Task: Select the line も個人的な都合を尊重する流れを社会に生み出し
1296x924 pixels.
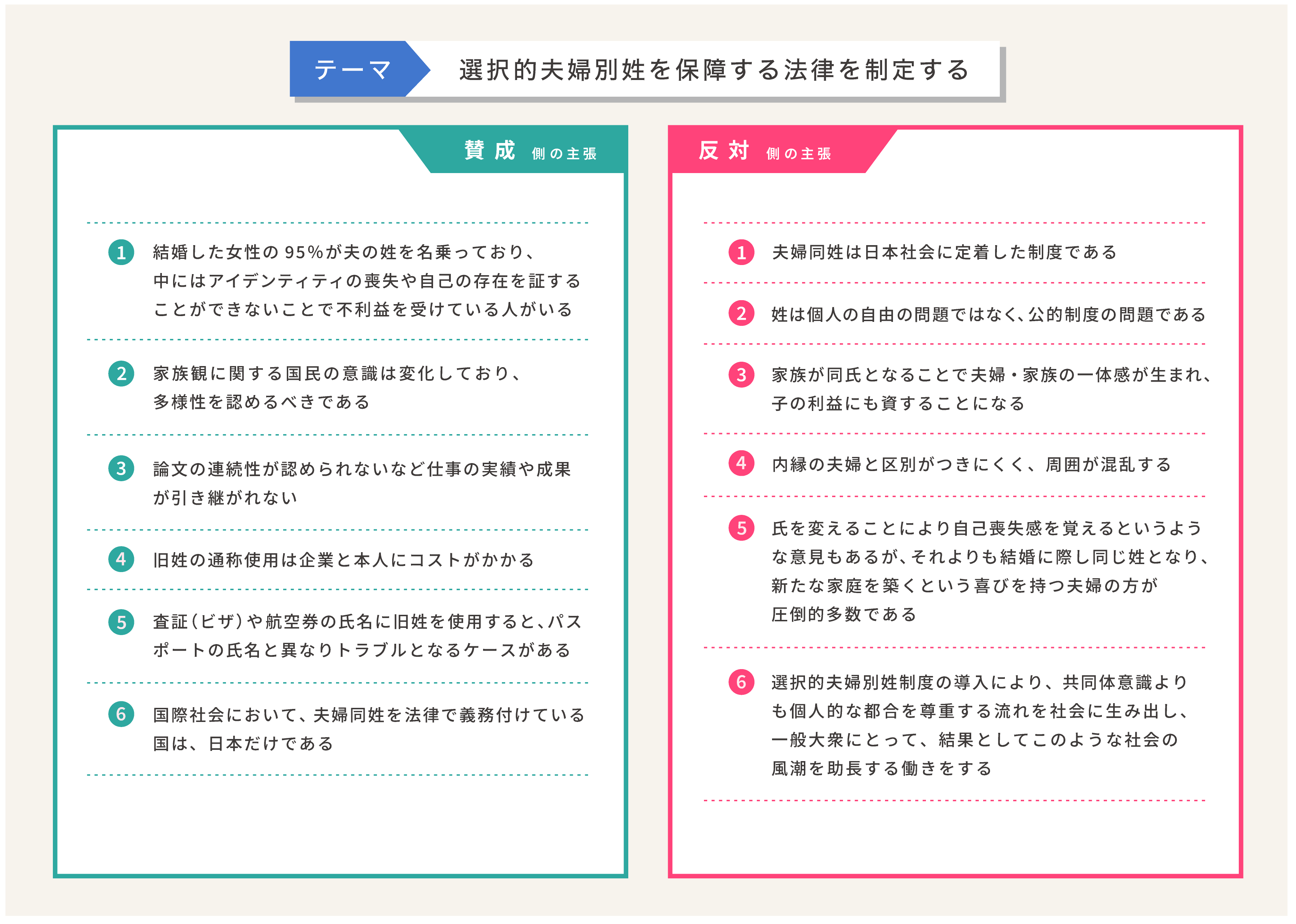Action: [x=980, y=711]
